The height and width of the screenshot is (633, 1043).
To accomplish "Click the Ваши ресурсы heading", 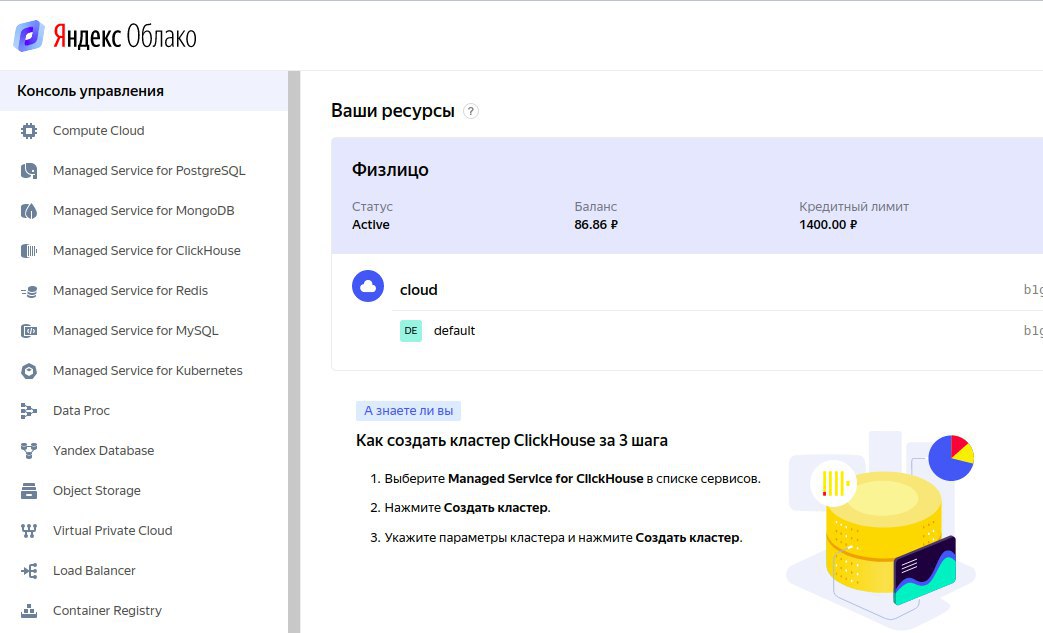I will point(392,111).
